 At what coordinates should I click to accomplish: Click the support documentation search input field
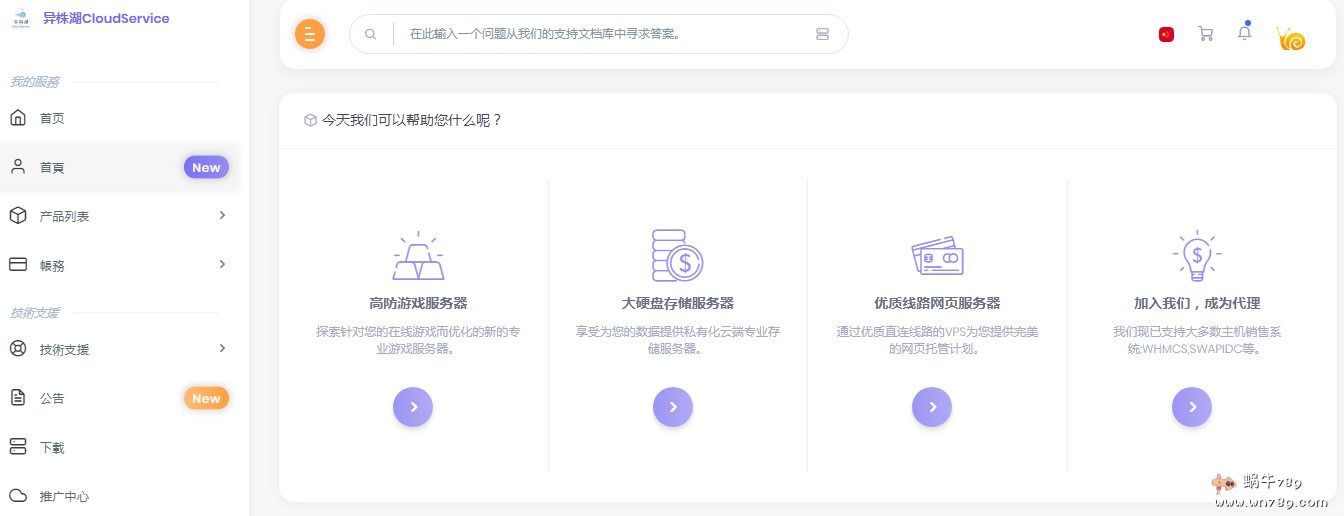(600, 34)
